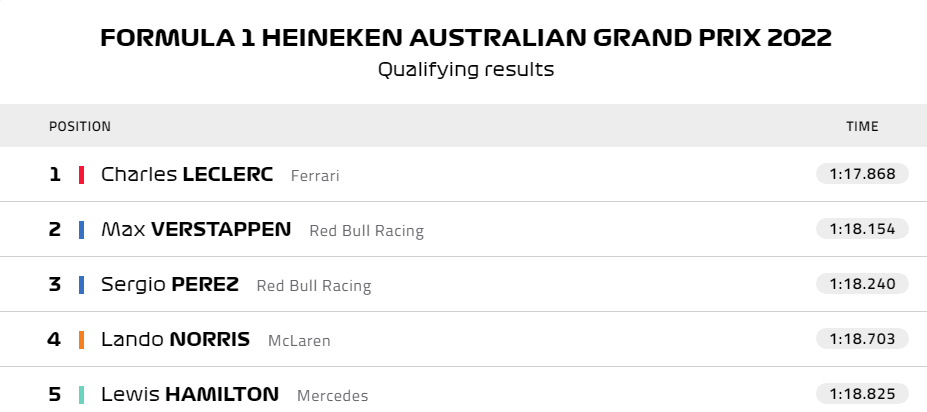Click the McLaren team label
Viewport: 927px width, 412px height.
pyautogui.click(x=299, y=341)
